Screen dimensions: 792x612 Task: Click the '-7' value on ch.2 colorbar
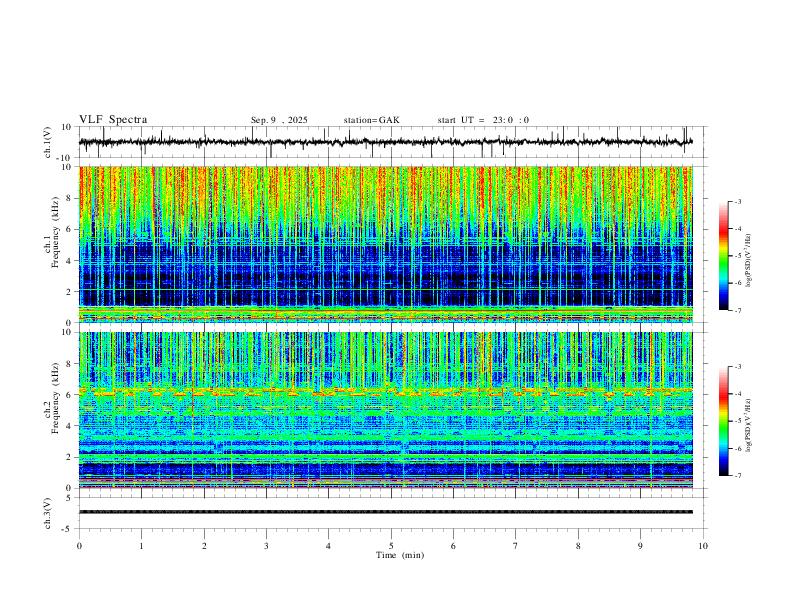[737, 475]
